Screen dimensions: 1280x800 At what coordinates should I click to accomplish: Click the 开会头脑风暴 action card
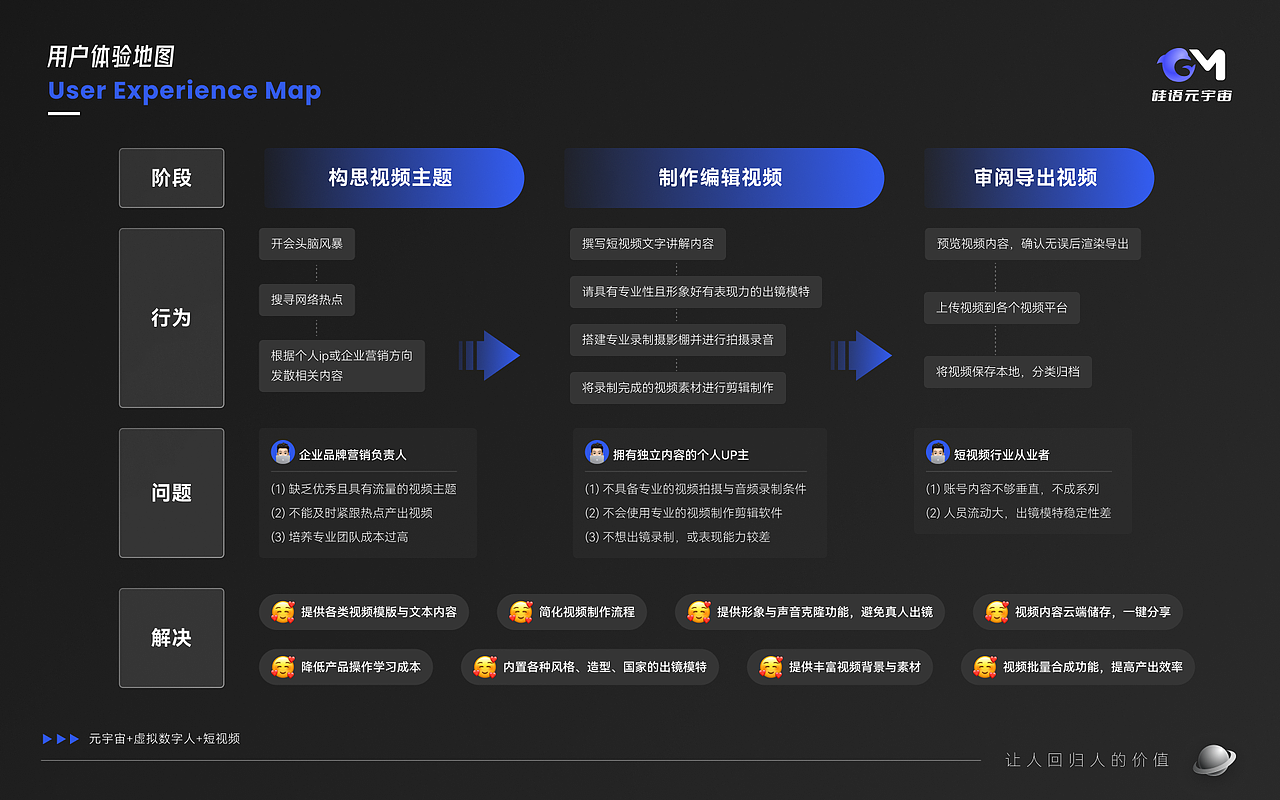tap(307, 243)
